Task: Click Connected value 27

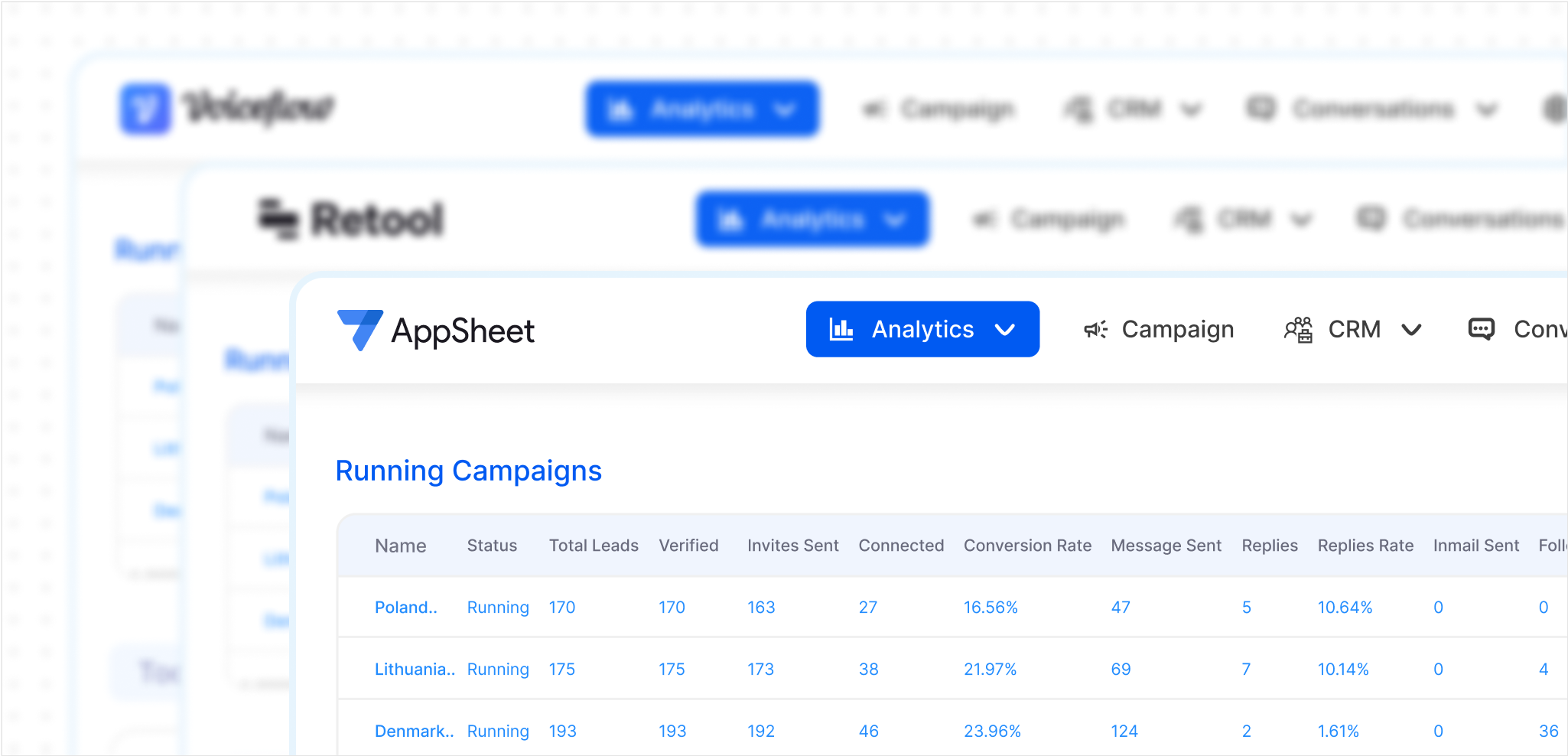Action: [x=867, y=608]
